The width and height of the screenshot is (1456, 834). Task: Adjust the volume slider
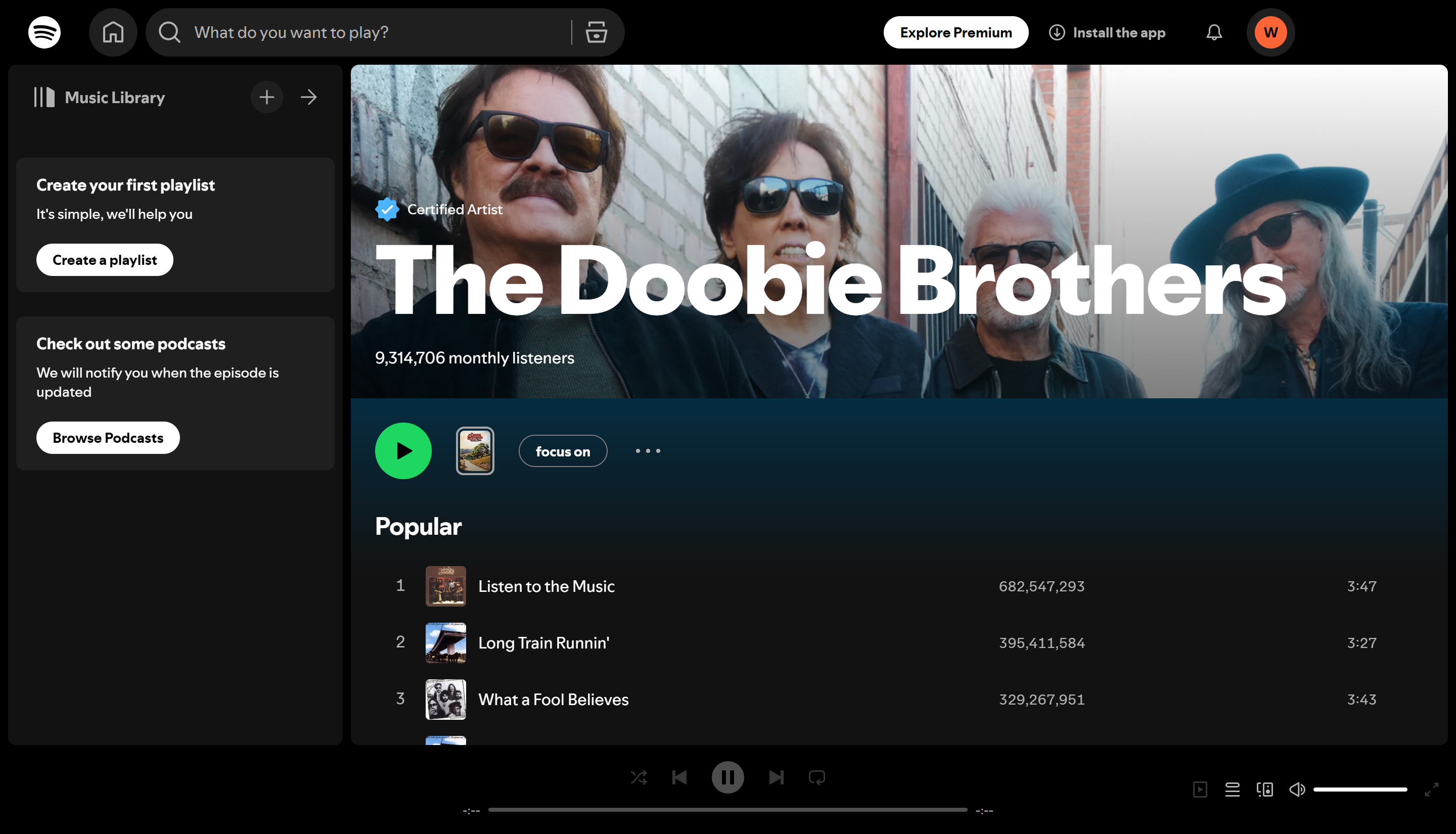click(x=1360, y=790)
